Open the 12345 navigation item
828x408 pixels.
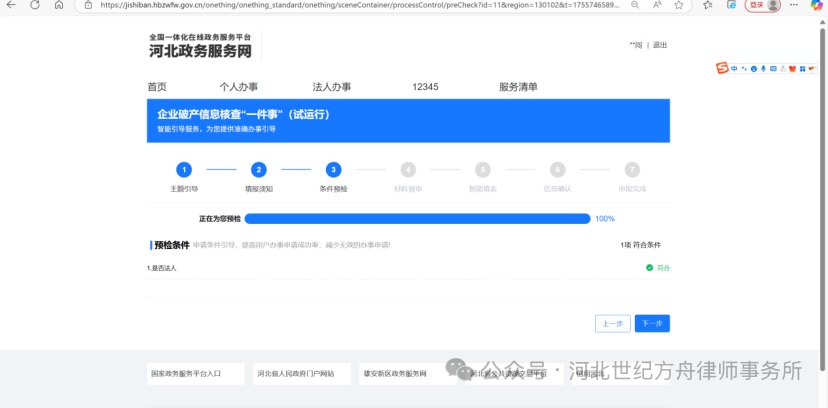[425, 87]
